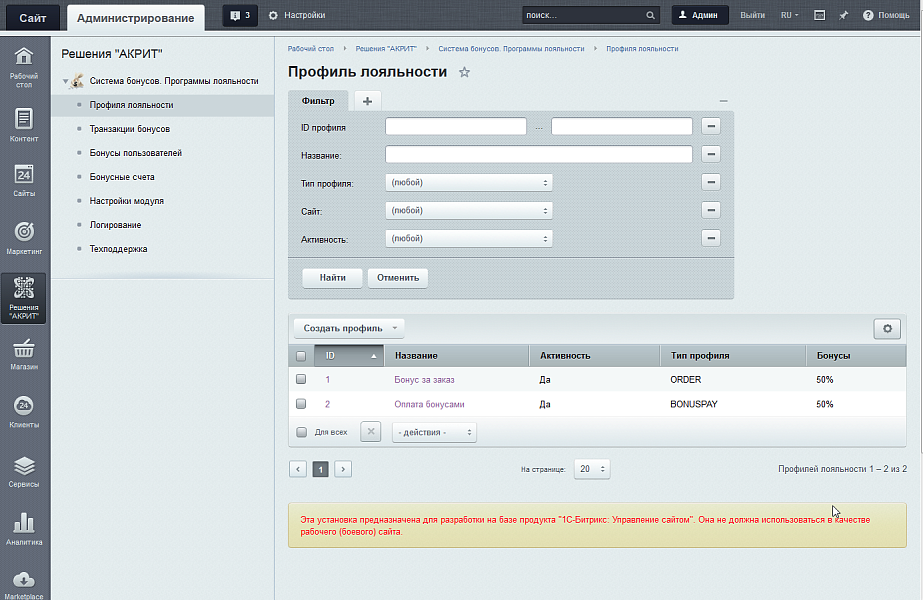This screenshot has height=600, width=923.
Task: Open the Маркетинг sidebar icon
Action: pyautogui.click(x=25, y=238)
